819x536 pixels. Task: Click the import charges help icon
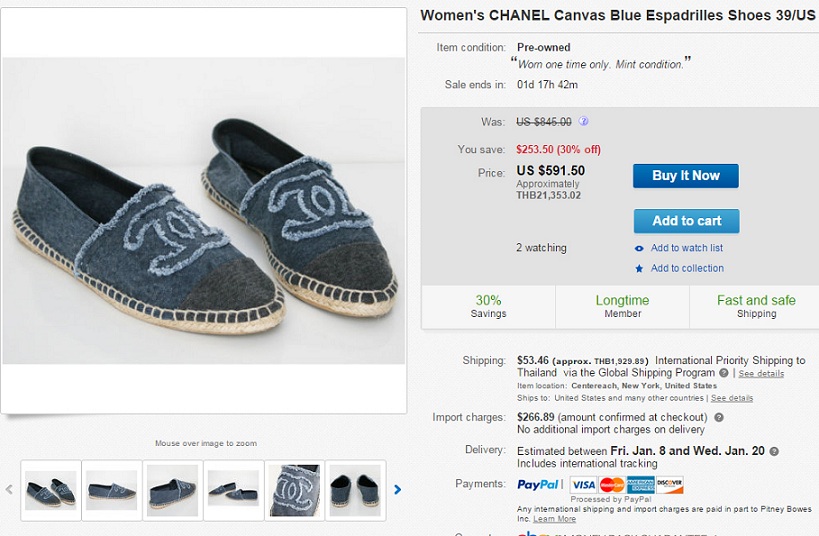pos(719,417)
